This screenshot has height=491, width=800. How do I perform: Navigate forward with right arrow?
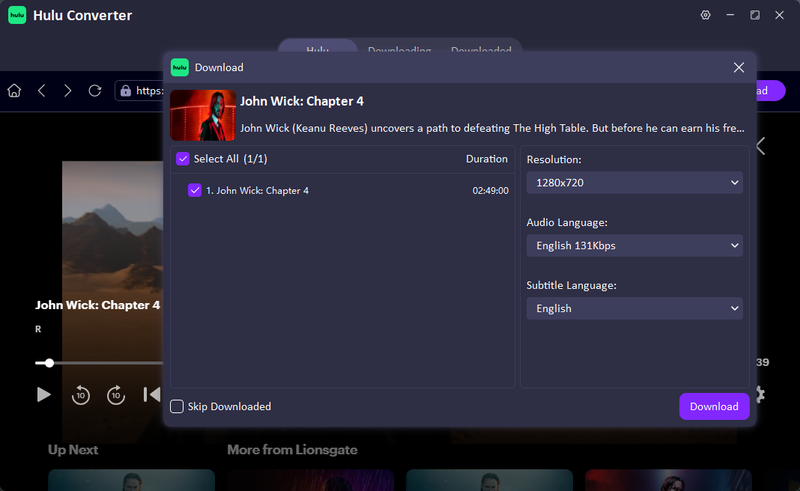point(68,91)
